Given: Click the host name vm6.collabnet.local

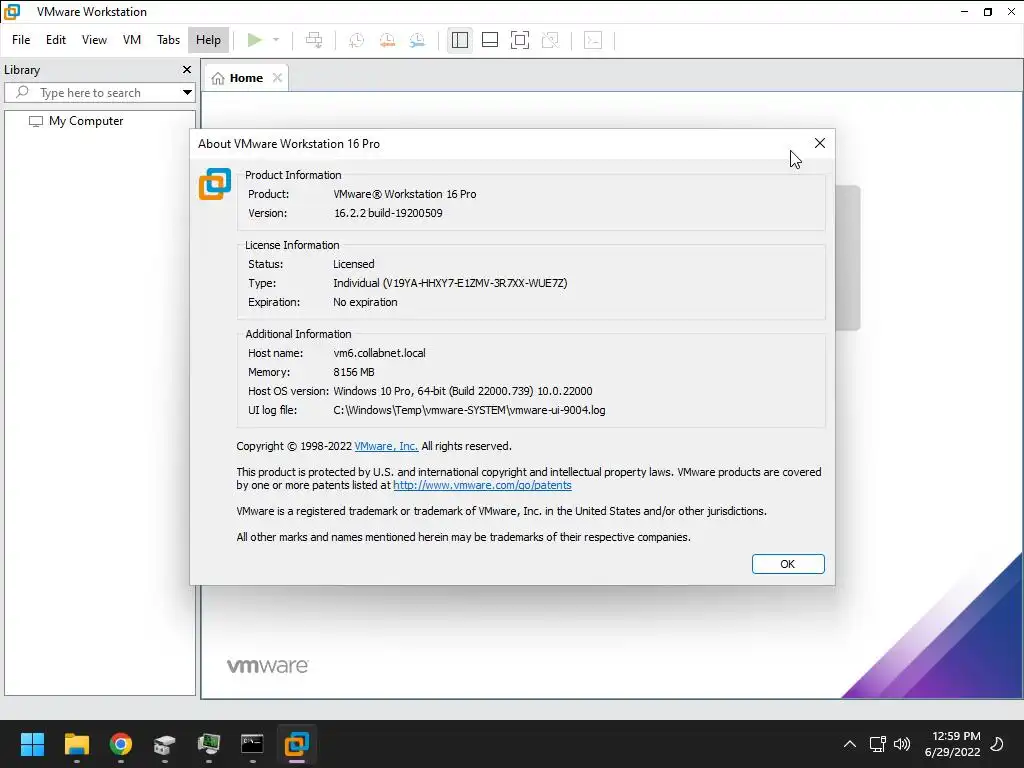Looking at the screenshot, I should [379, 353].
